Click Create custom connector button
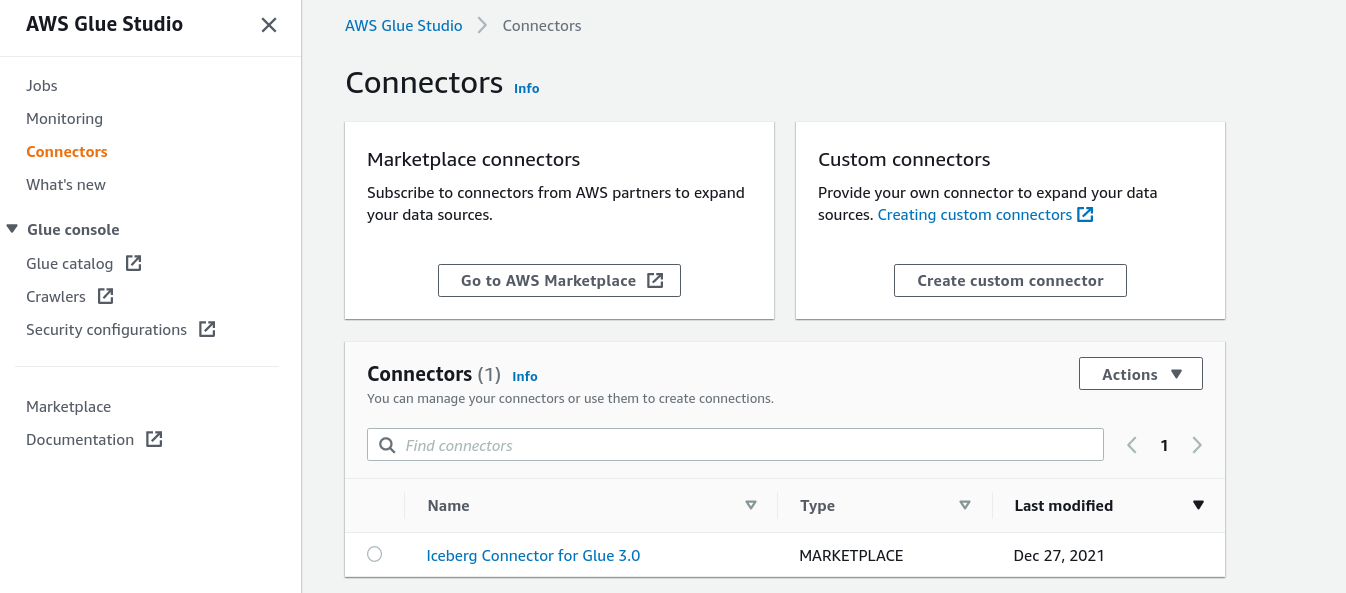 (x=1010, y=281)
